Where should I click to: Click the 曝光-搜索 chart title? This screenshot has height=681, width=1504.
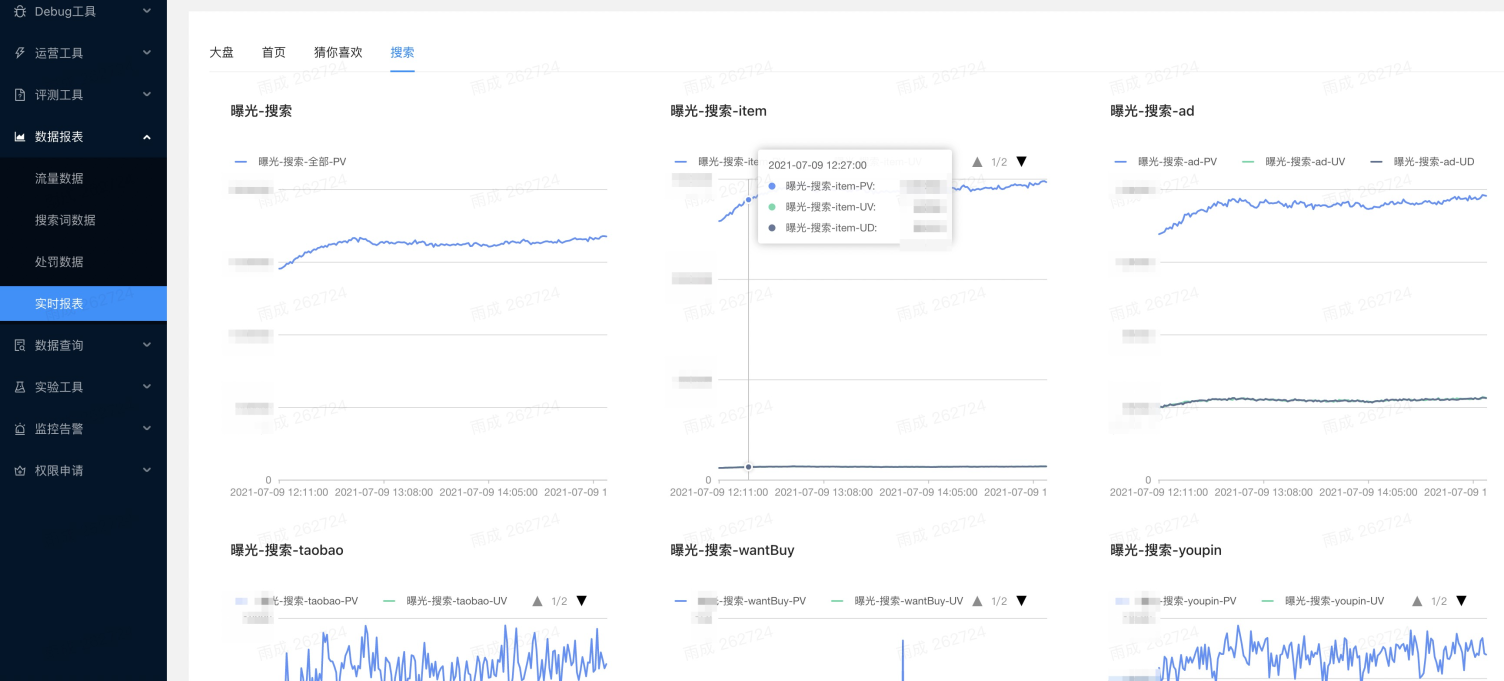[261, 111]
